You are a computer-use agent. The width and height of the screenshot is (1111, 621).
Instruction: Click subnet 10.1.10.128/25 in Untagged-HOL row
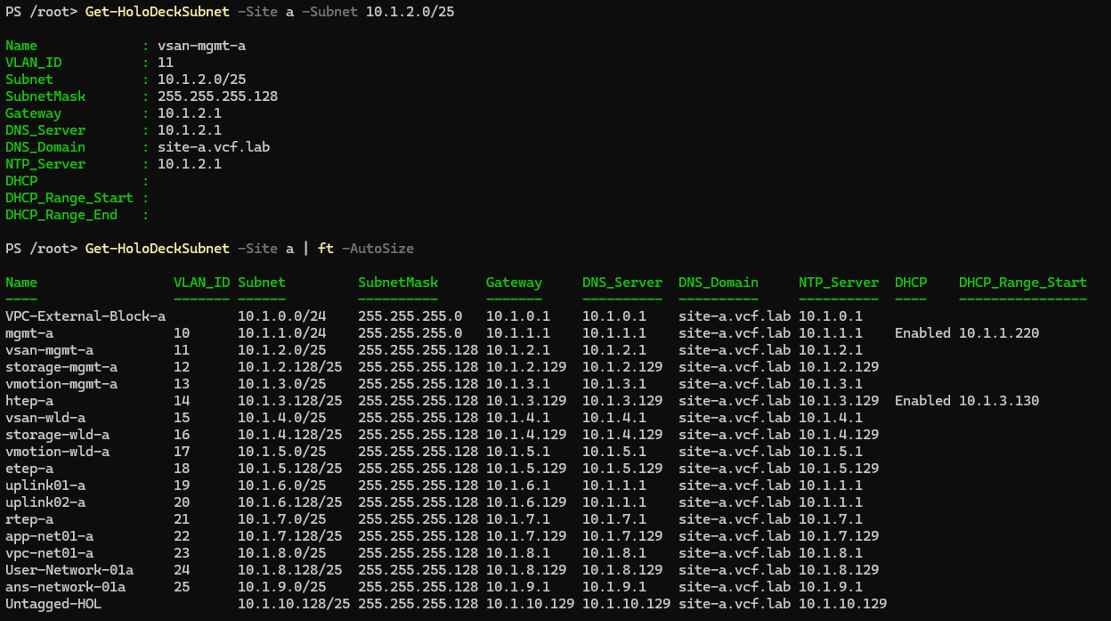click(x=293, y=605)
